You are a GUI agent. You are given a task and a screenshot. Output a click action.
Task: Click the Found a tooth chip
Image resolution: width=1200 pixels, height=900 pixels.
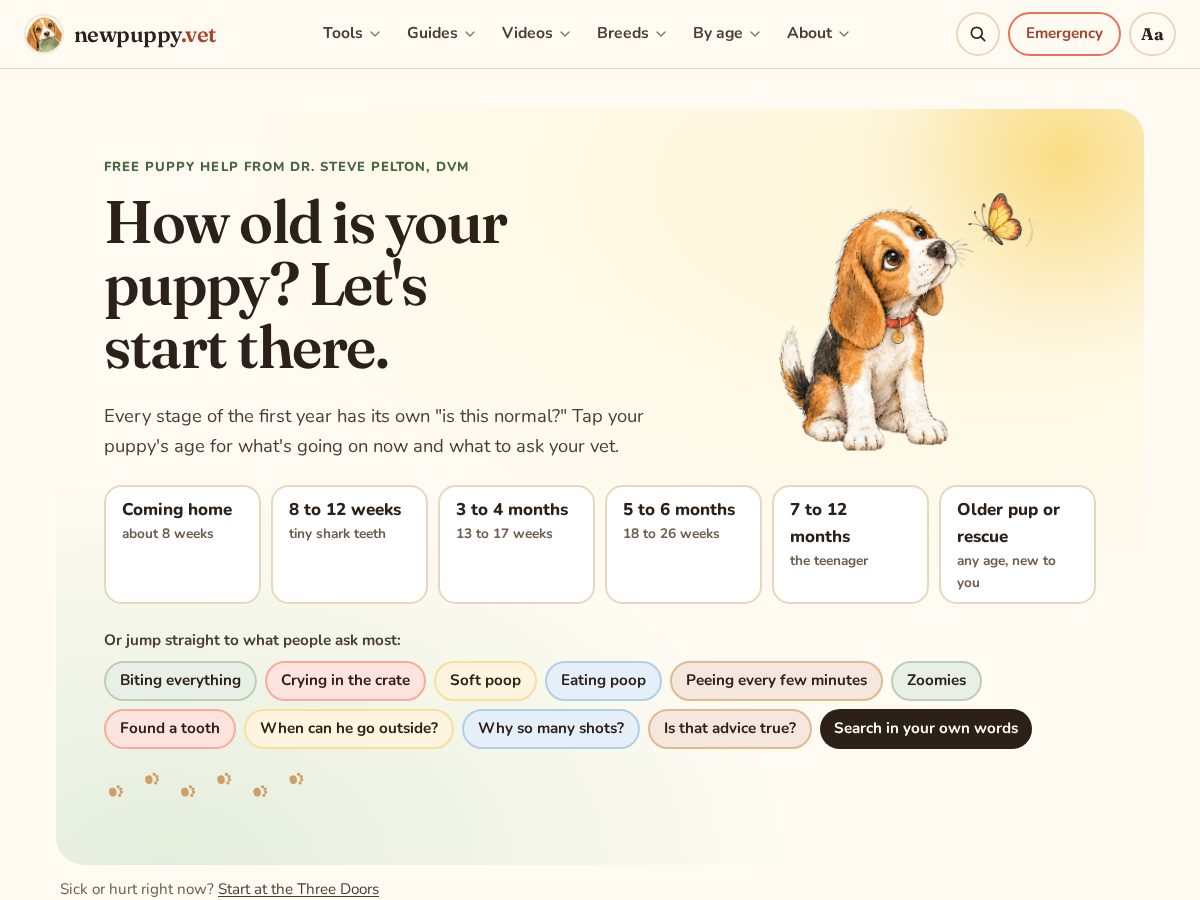tap(170, 729)
